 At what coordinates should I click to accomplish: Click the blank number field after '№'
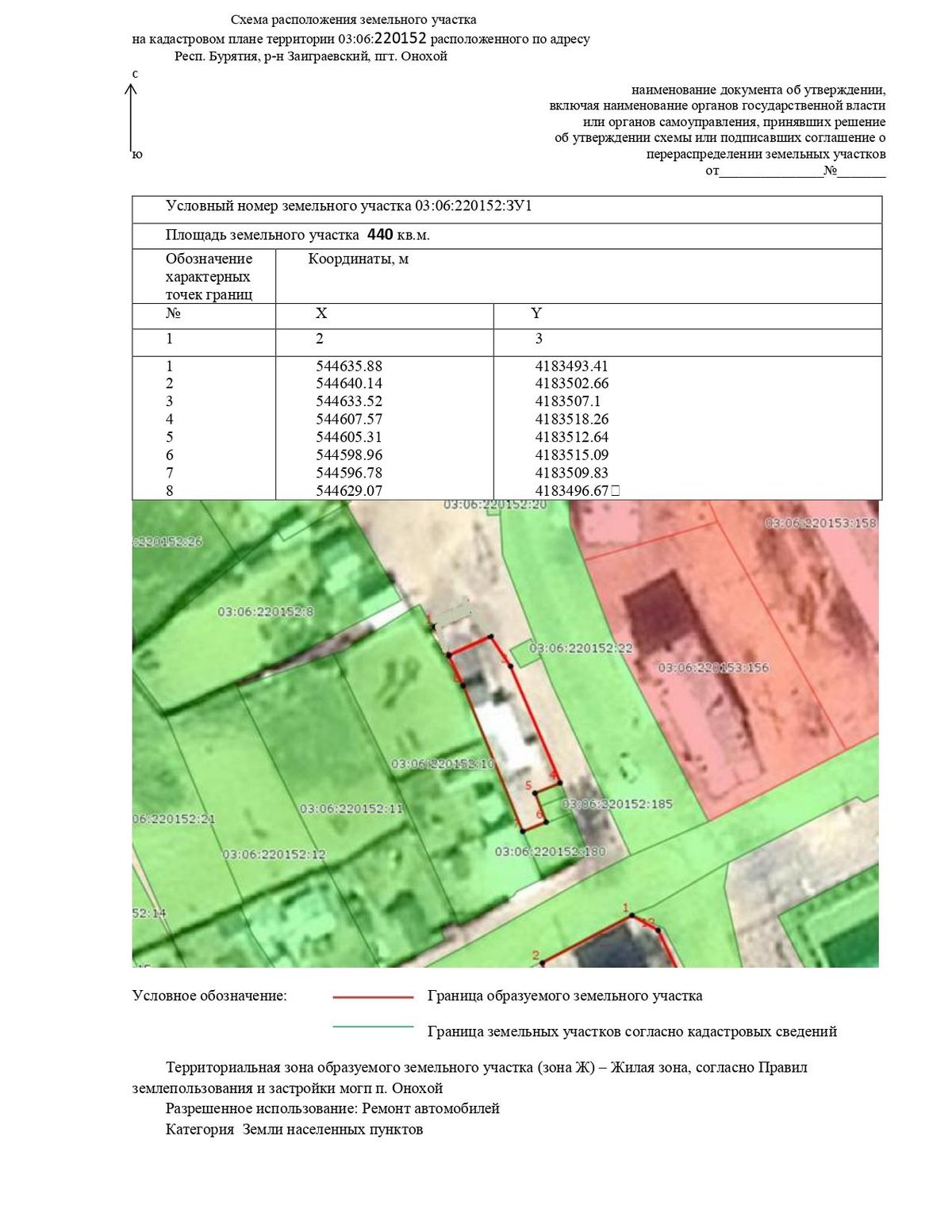click(x=862, y=171)
